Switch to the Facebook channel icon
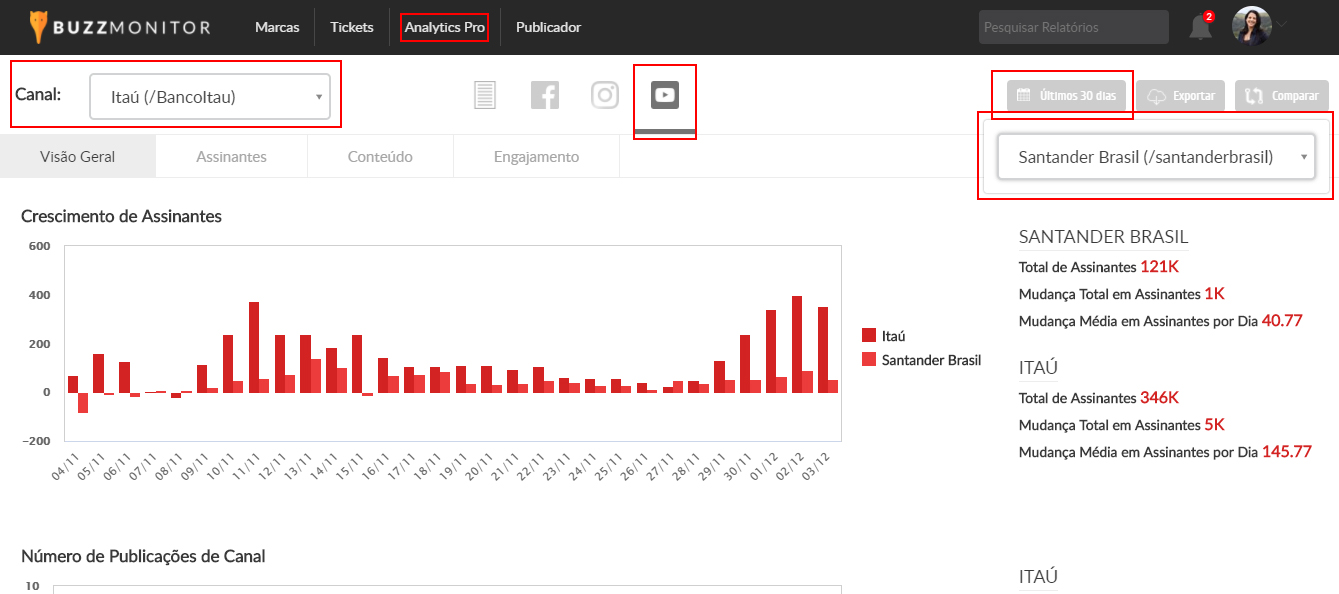The image size is (1339, 594). pos(545,95)
